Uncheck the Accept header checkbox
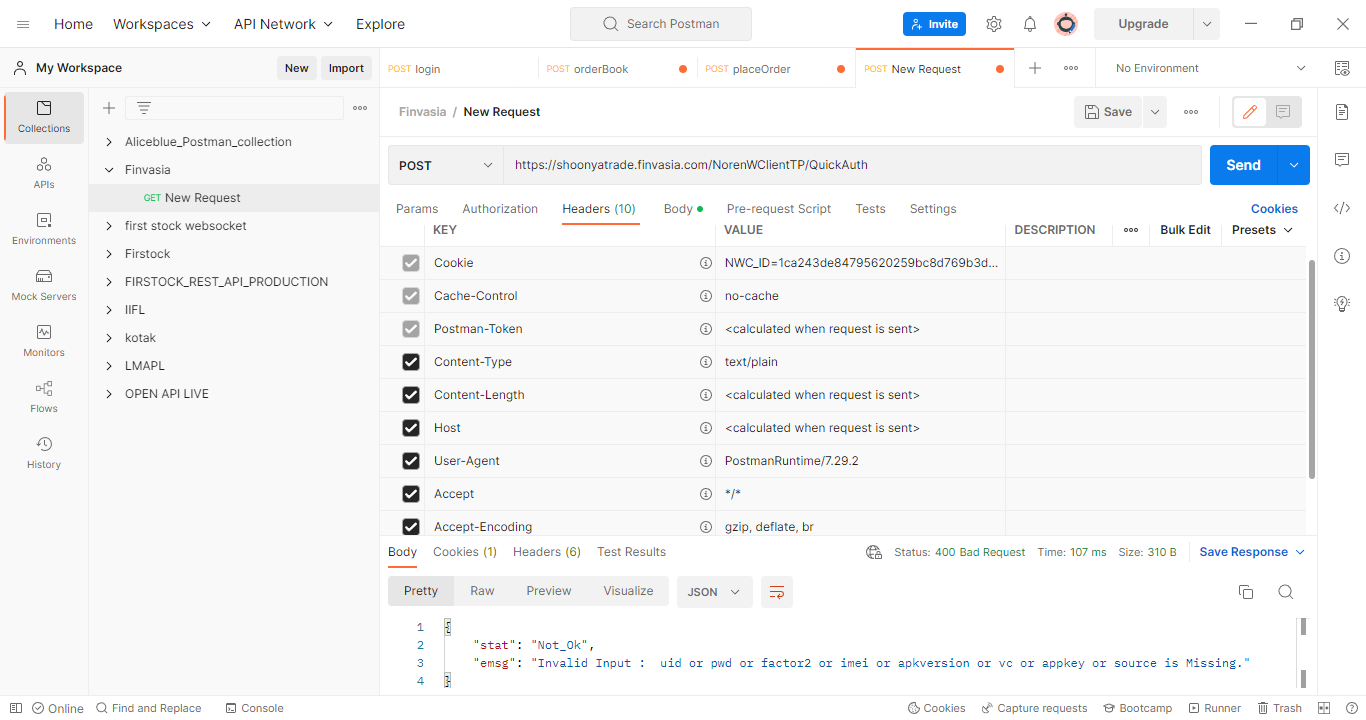 point(411,494)
